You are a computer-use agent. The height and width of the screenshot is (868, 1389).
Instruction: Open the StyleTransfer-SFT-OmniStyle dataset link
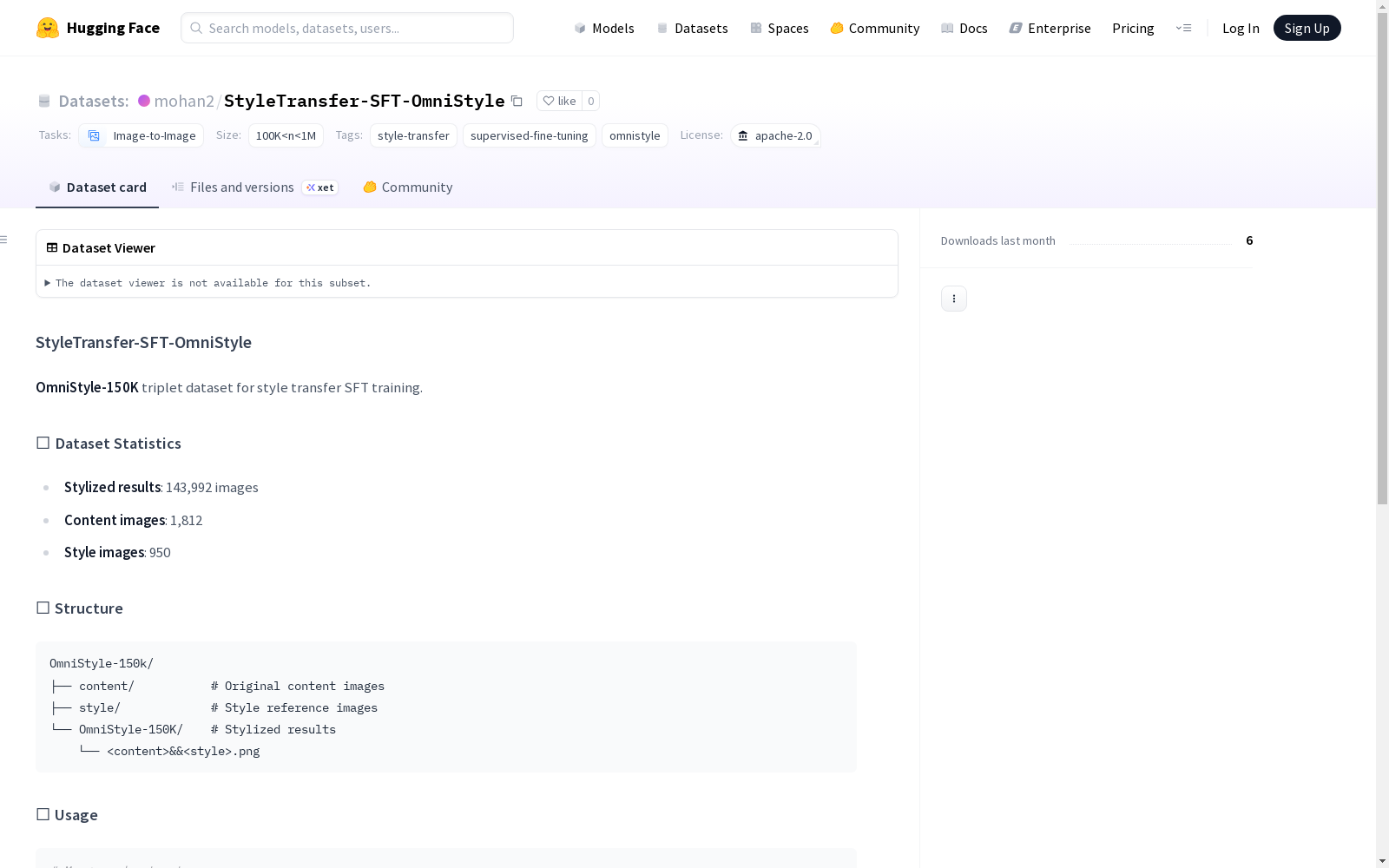coord(365,101)
